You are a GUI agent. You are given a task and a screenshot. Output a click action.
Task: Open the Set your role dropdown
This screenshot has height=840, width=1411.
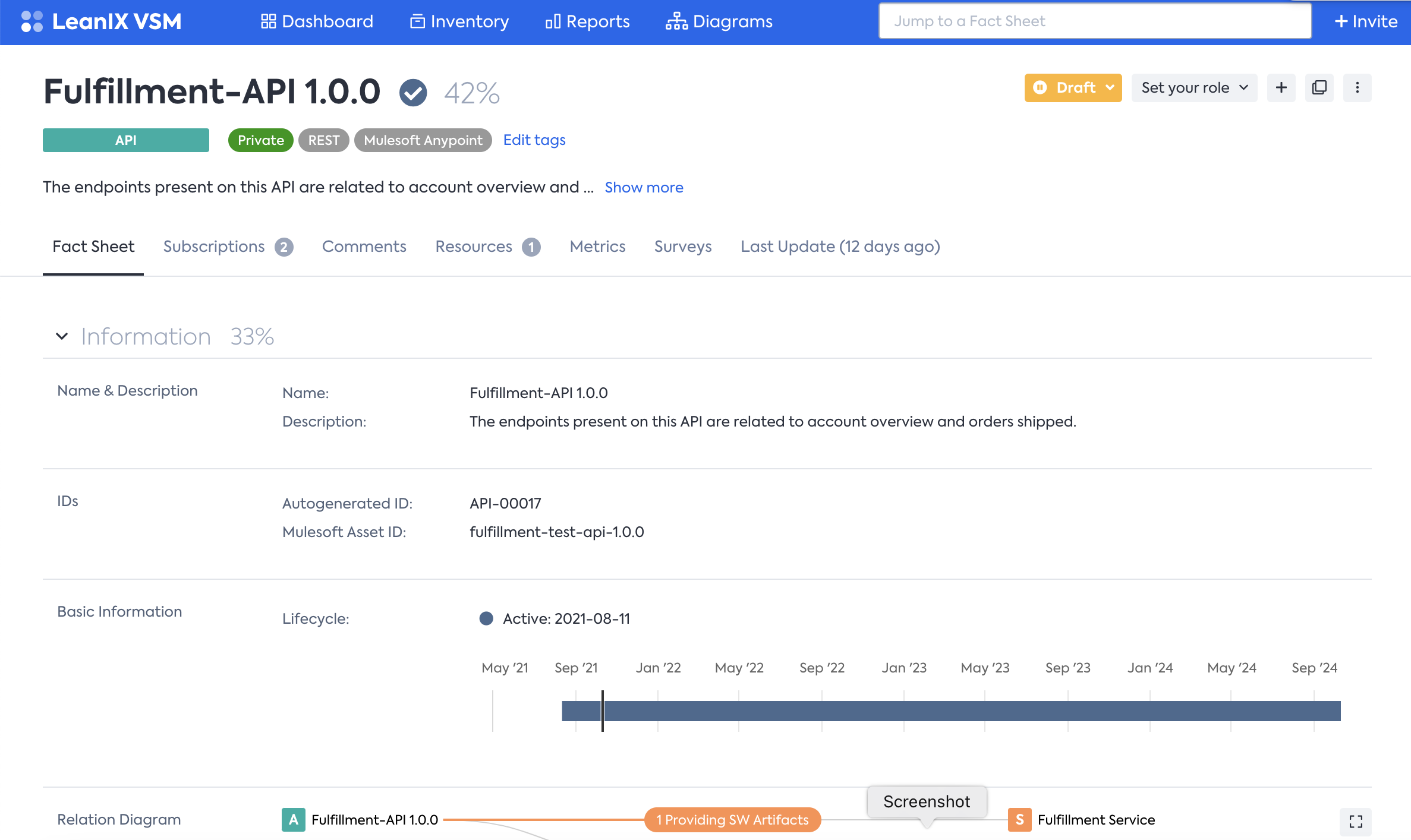tap(1193, 88)
